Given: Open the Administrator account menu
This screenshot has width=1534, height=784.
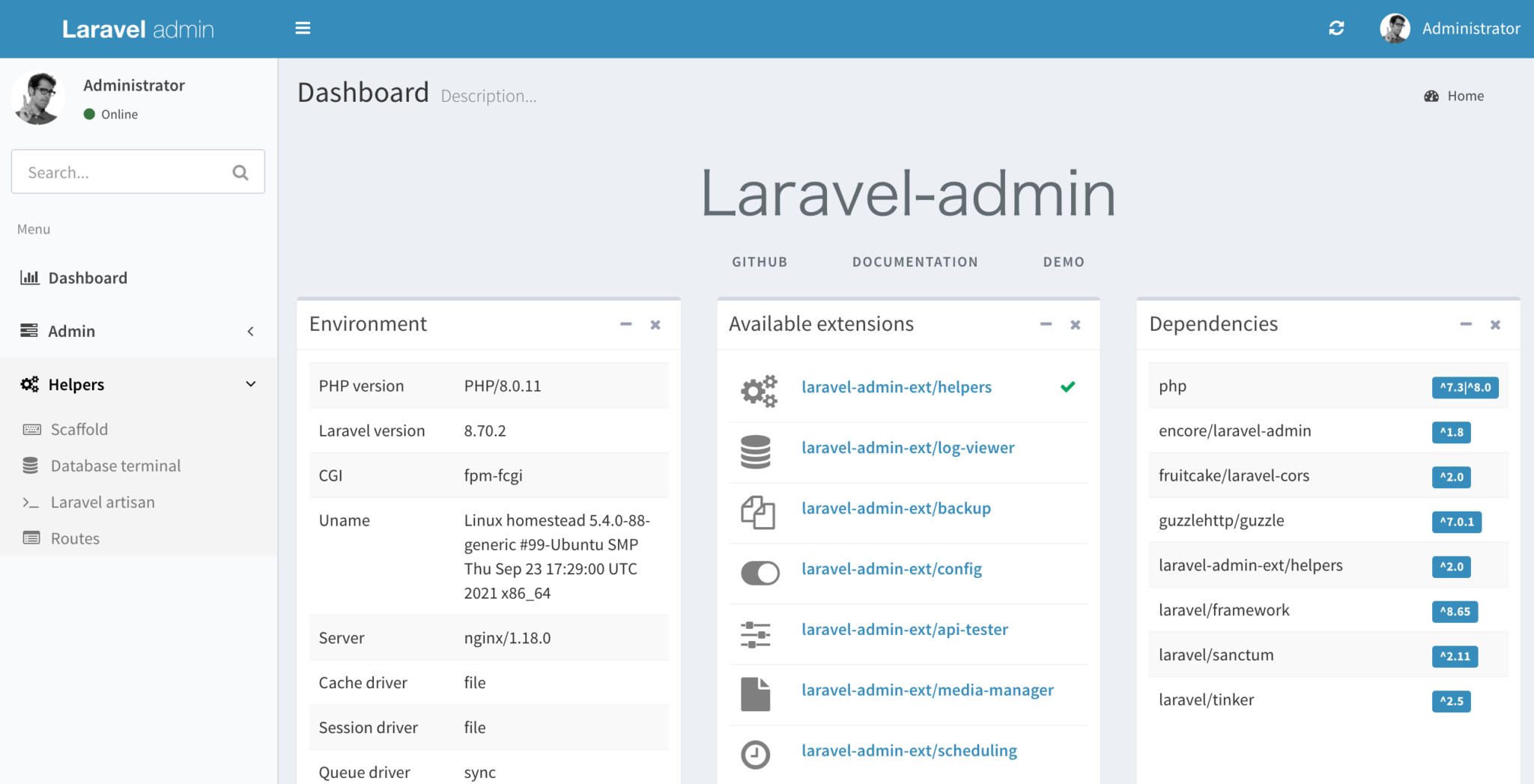Looking at the screenshot, I should point(1451,28).
